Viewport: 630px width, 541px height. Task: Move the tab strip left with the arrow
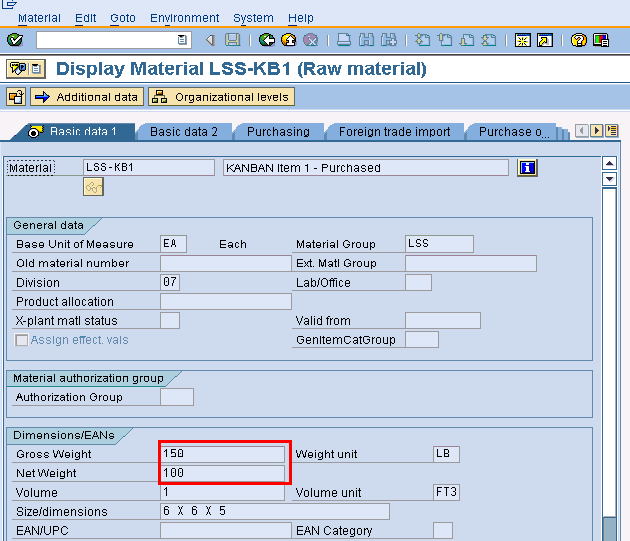581,131
